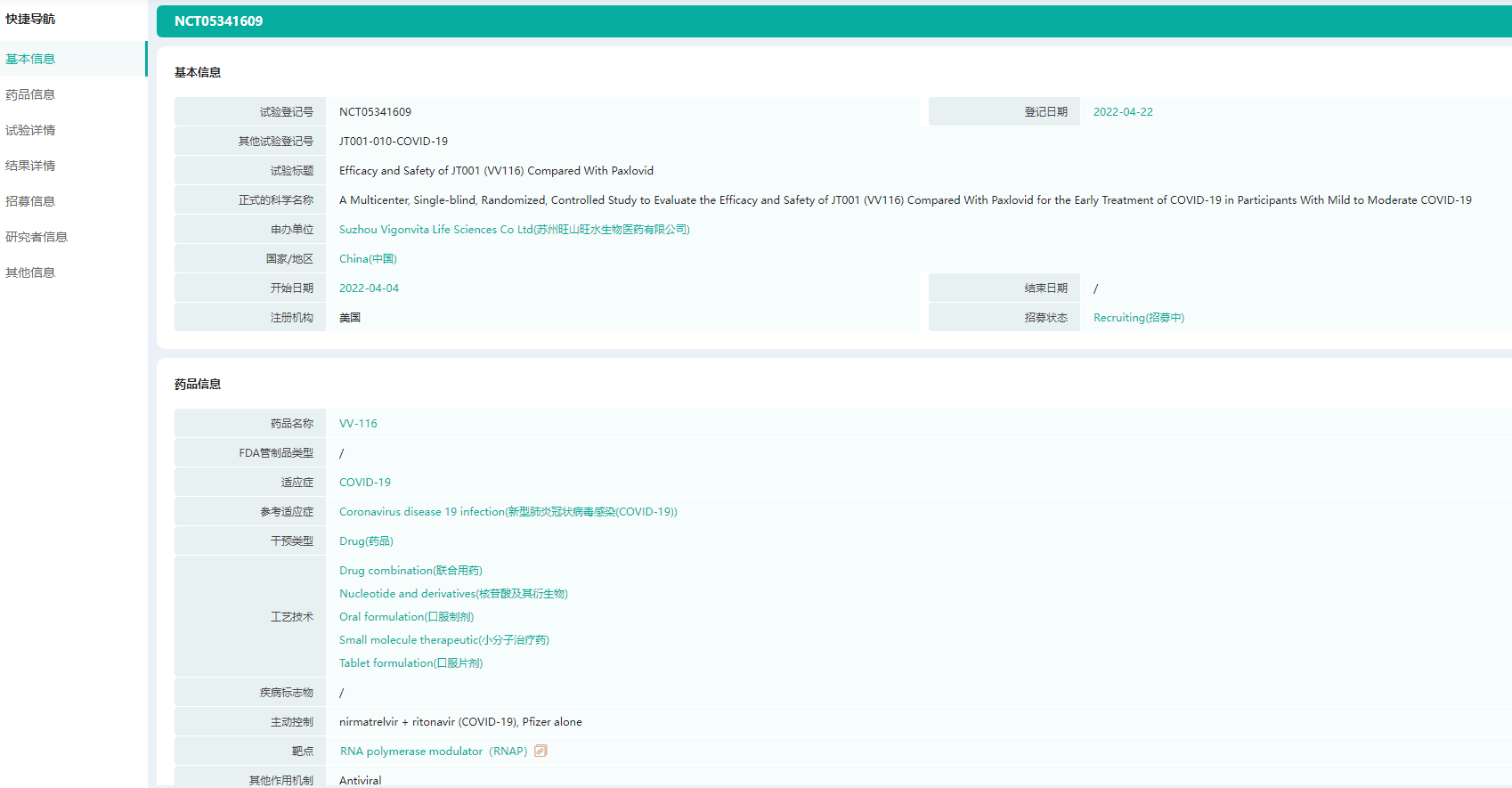Click the 正式的科学名称 field label
The width and height of the screenshot is (1512, 788).
(276, 200)
